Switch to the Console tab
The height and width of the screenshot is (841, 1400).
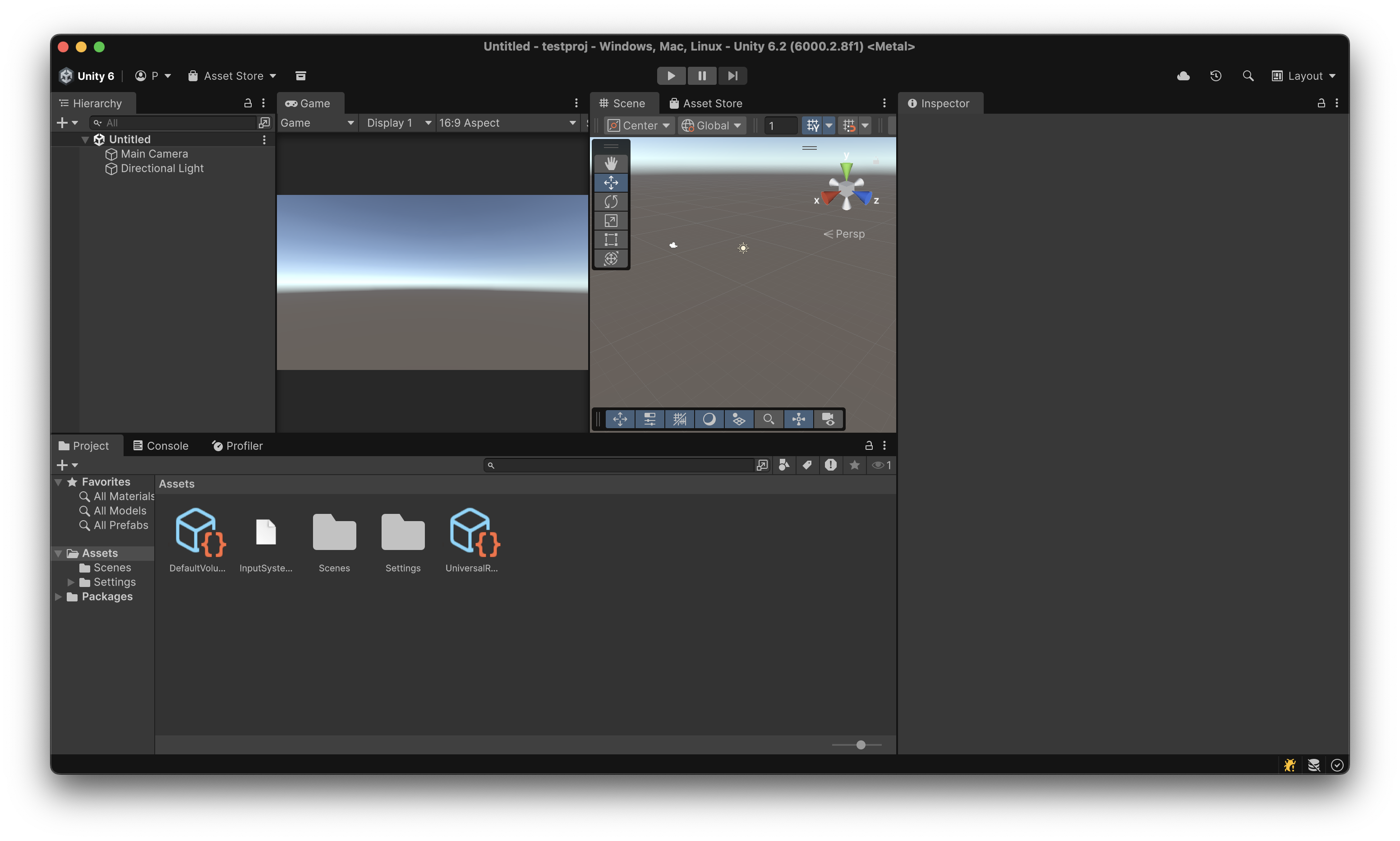point(161,446)
